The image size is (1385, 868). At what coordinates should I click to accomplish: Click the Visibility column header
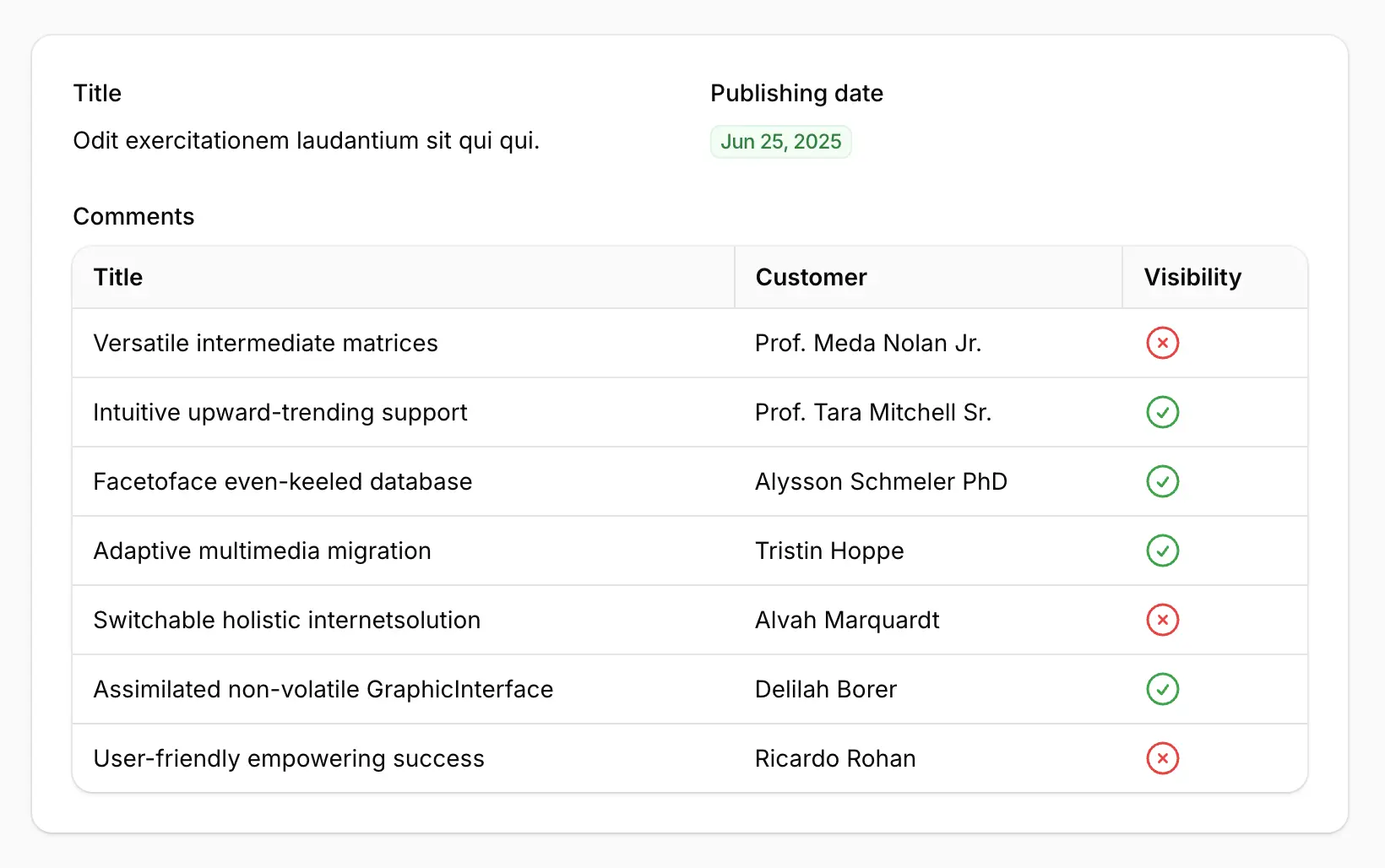pos(1192,277)
